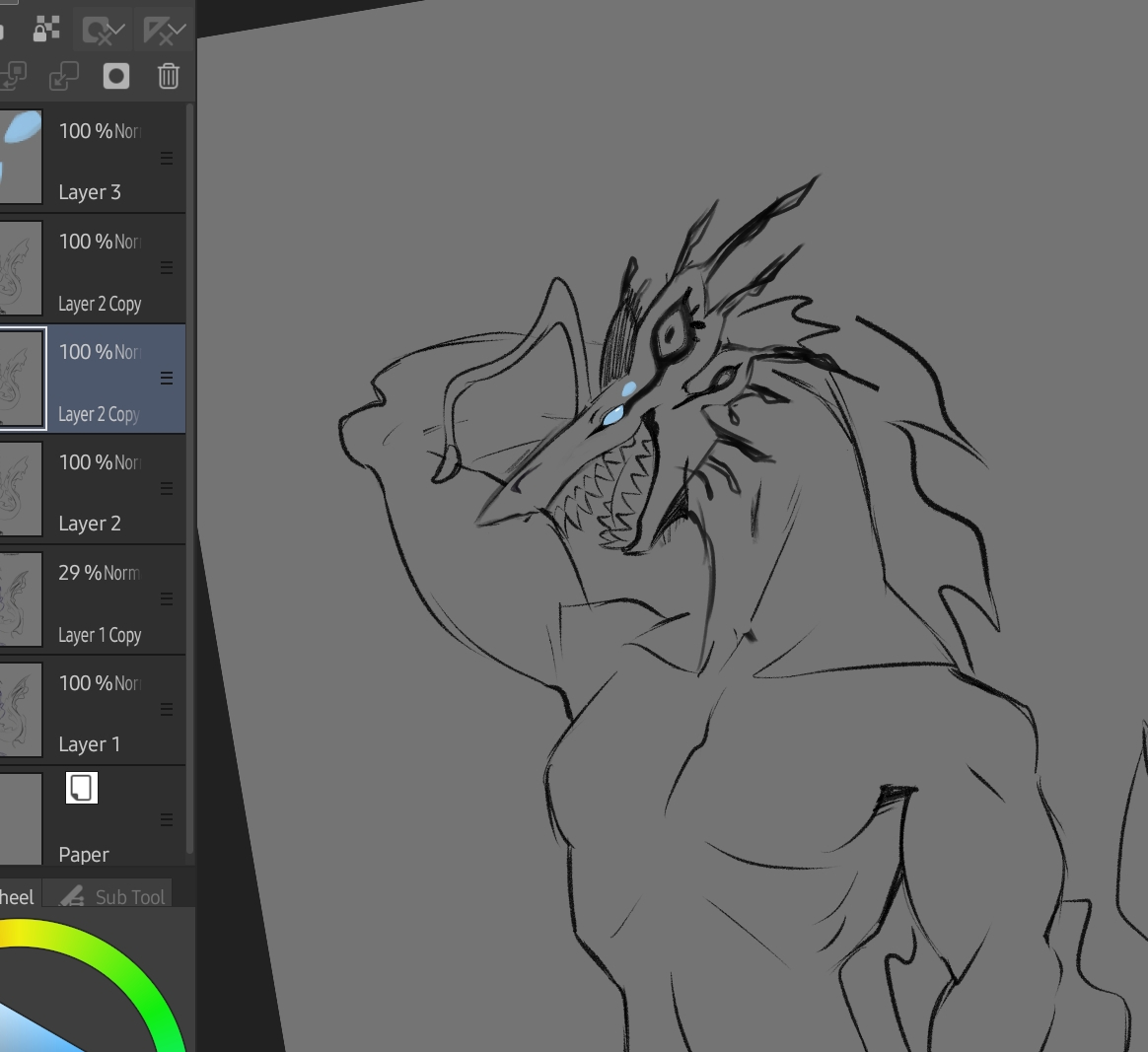Toggle lock transparent pixels icon
1148x1052 pixels.
click(46, 30)
